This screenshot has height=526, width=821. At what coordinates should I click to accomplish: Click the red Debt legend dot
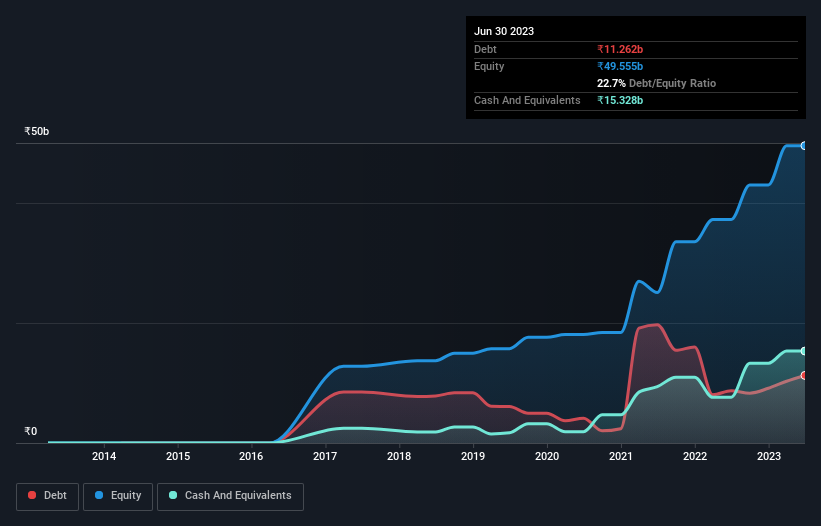tap(32, 495)
